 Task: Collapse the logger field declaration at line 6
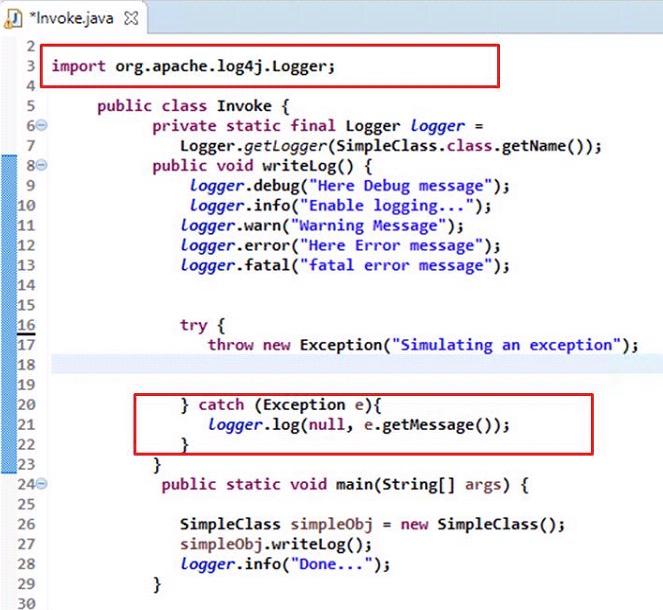pyautogui.click(x=42, y=126)
